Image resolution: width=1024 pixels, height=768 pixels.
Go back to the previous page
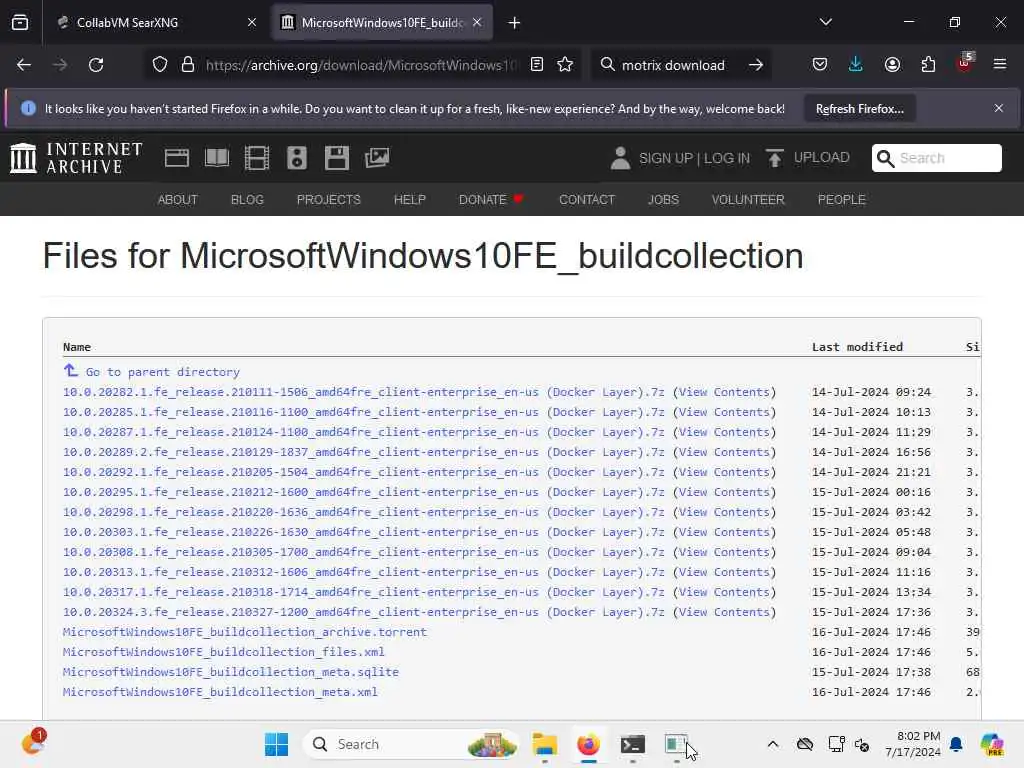(x=24, y=65)
